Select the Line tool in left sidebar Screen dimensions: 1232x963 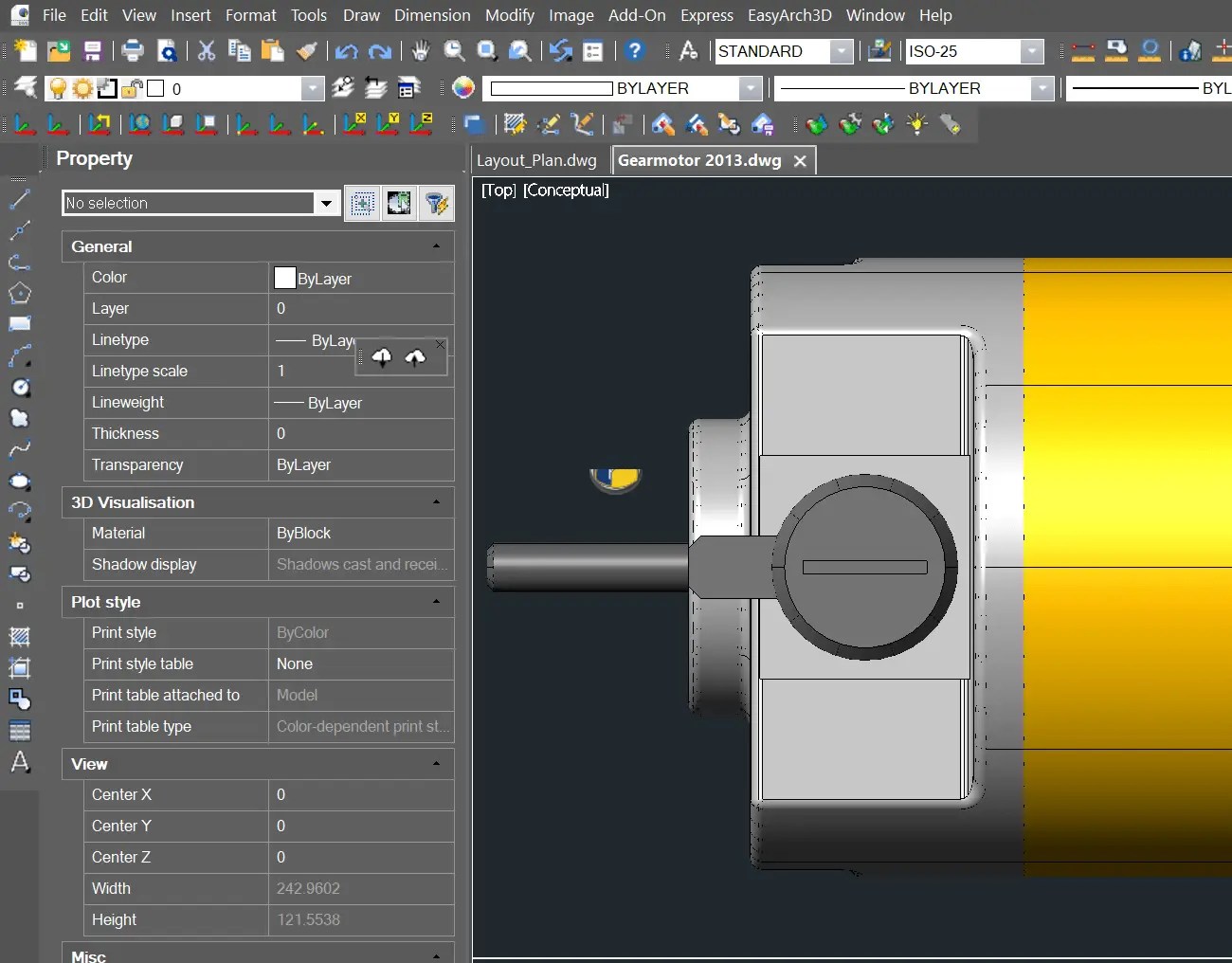(x=19, y=199)
